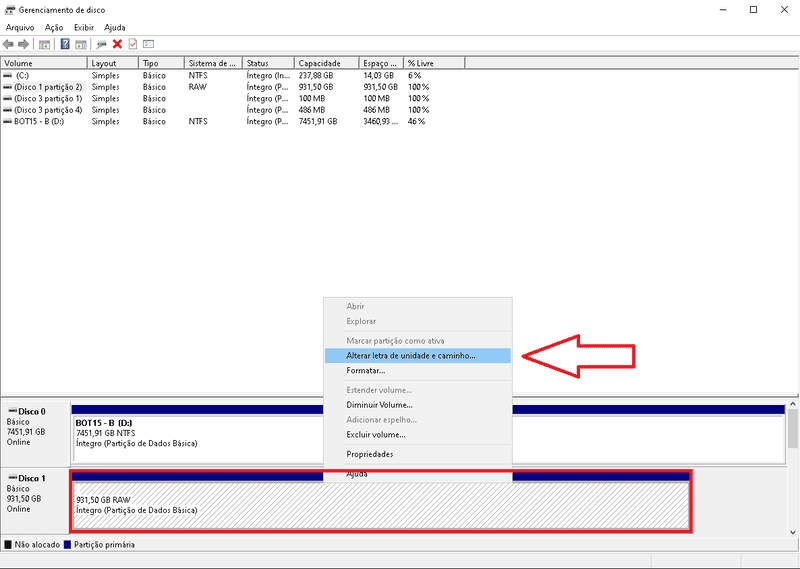
Task: Open the Ação menu
Action: click(54, 28)
